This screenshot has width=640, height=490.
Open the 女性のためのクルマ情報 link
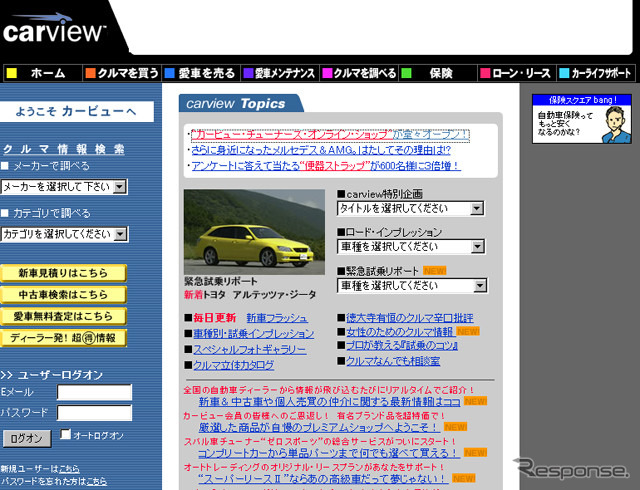pyautogui.click(x=400, y=332)
